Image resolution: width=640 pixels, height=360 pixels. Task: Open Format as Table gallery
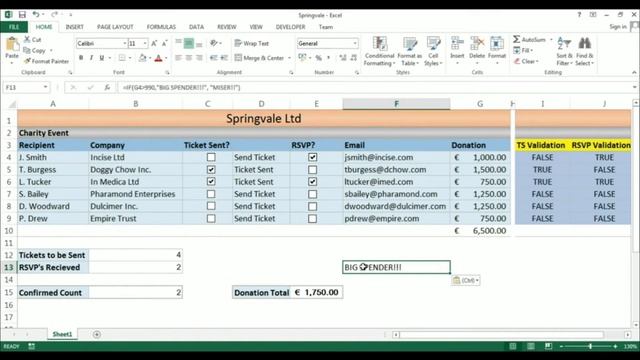click(410, 51)
